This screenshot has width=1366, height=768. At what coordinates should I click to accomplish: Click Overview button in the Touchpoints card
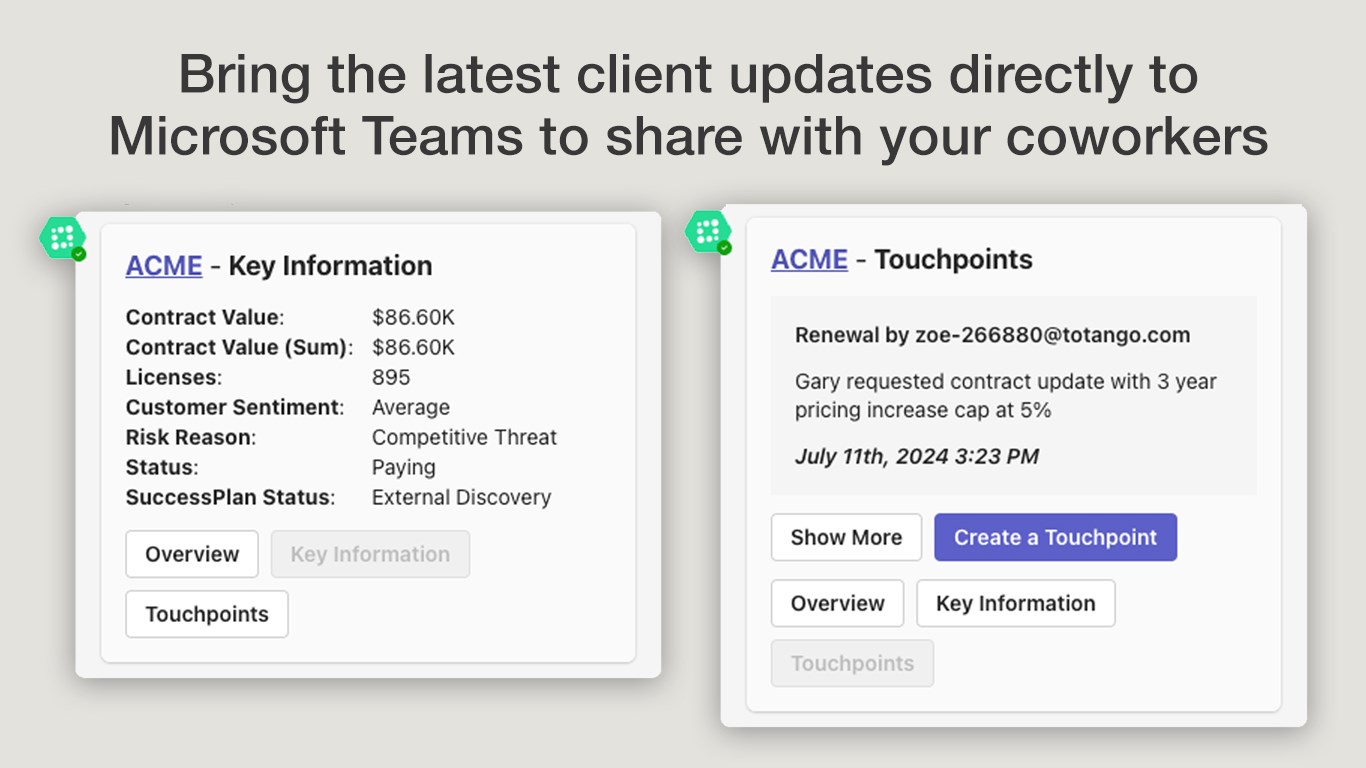[837, 603]
